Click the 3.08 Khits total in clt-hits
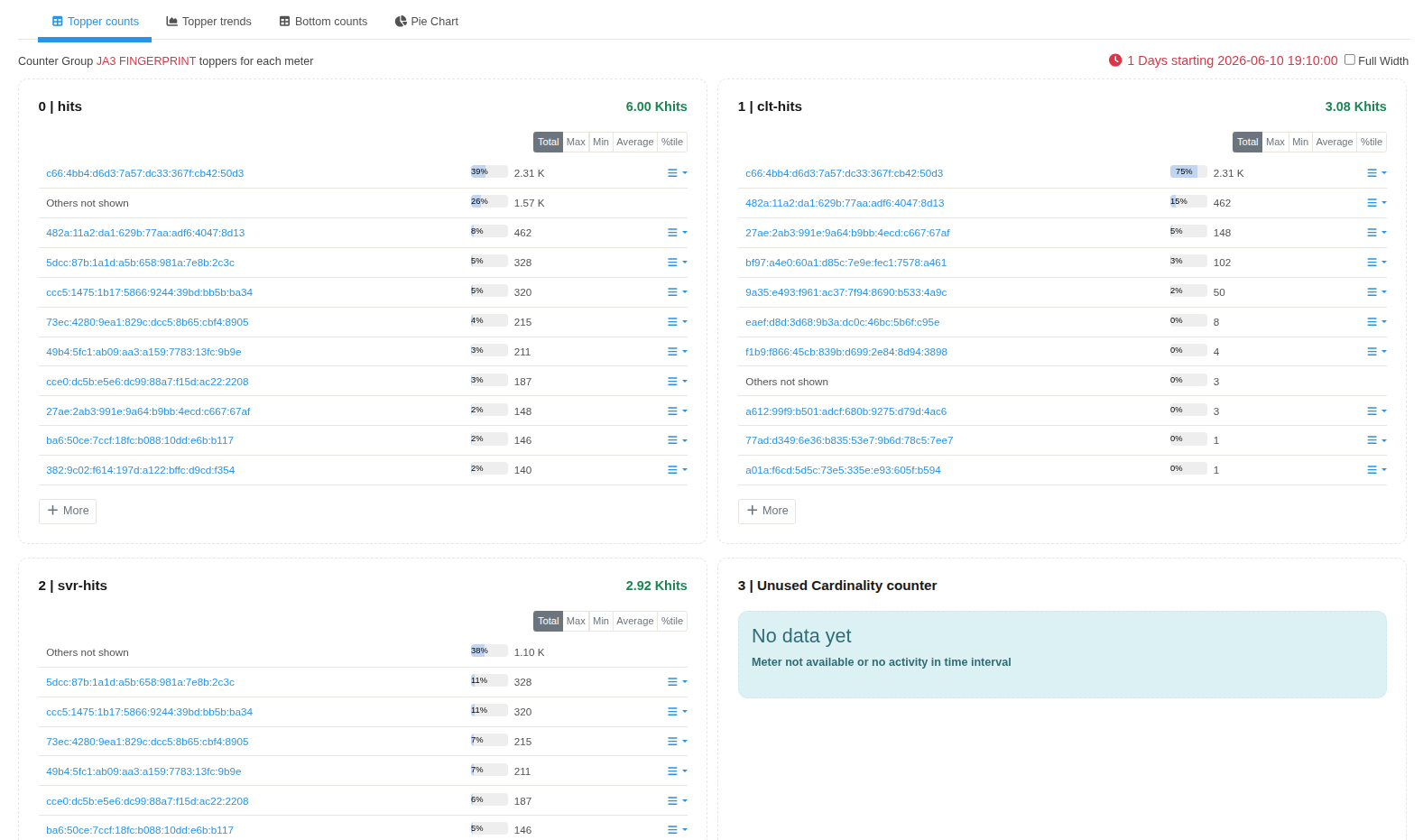 1356,106
